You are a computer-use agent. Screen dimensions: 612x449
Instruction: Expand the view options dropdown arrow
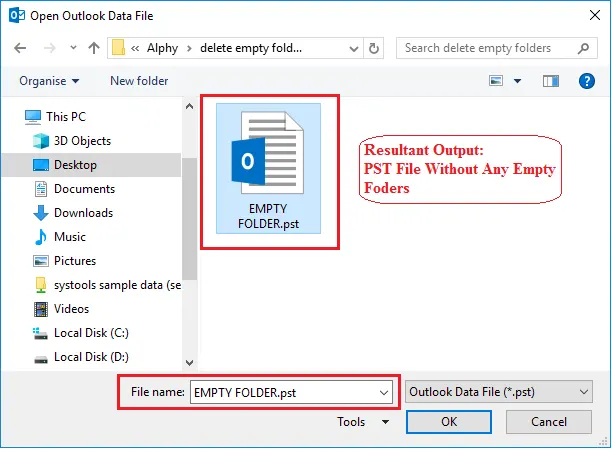click(x=517, y=81)
